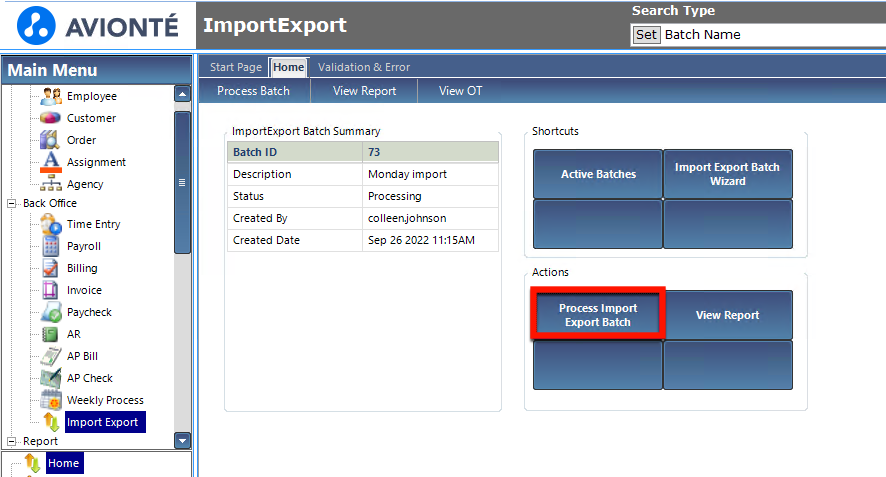This screenshot has width=886, height=477.
Task: Open View OT in the toolbar
Action: (461, 91)
